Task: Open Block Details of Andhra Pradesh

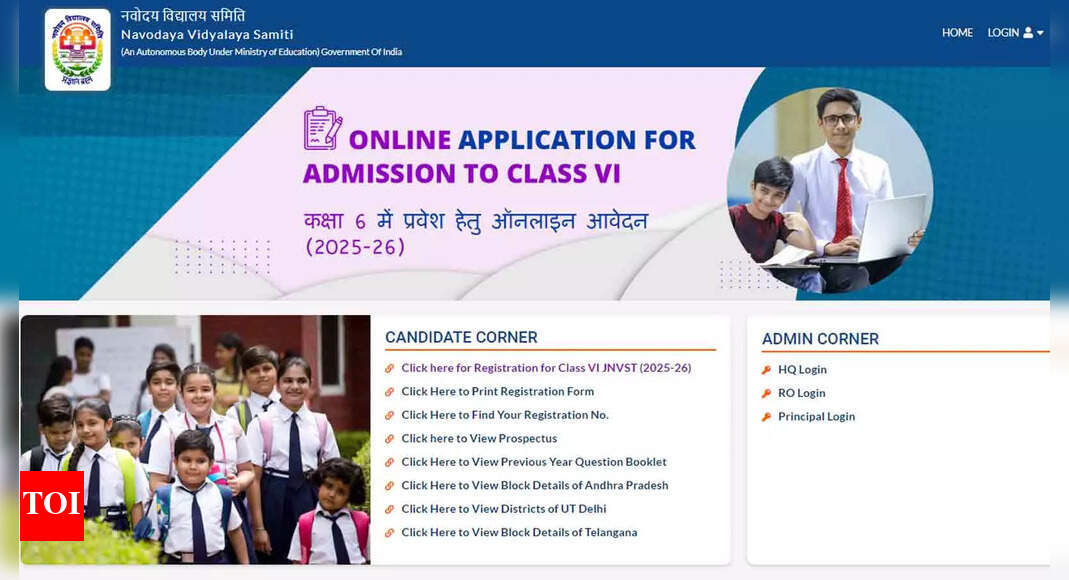Action: [535, 485]
